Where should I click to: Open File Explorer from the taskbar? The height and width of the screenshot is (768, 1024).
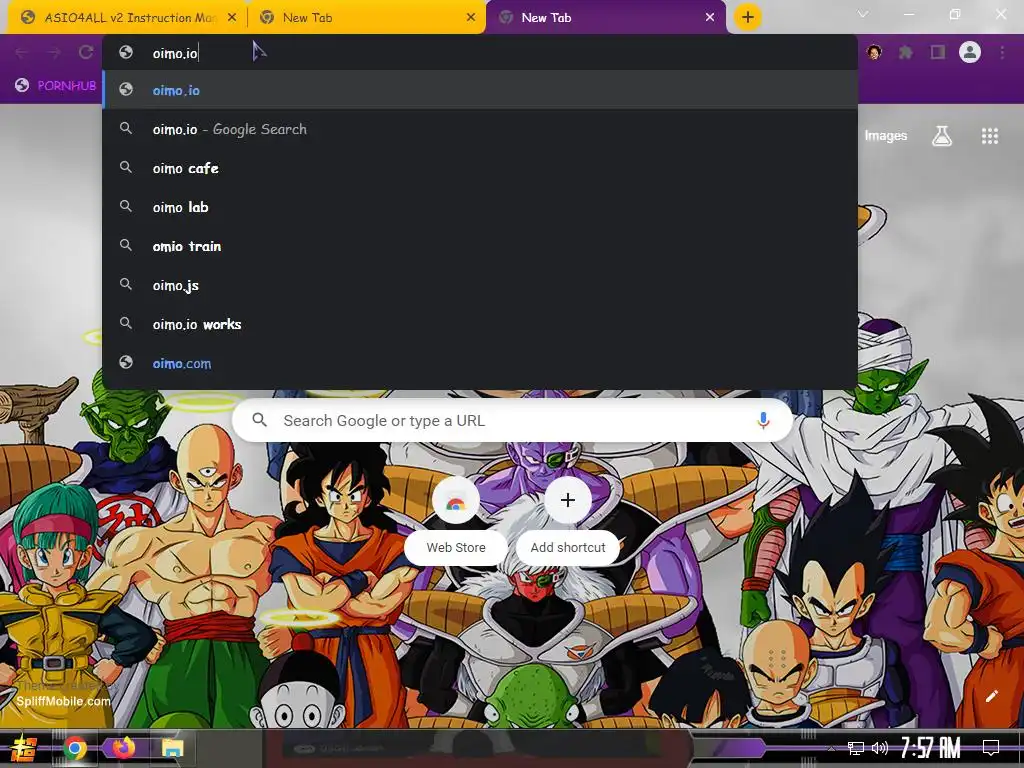(172, 748)
